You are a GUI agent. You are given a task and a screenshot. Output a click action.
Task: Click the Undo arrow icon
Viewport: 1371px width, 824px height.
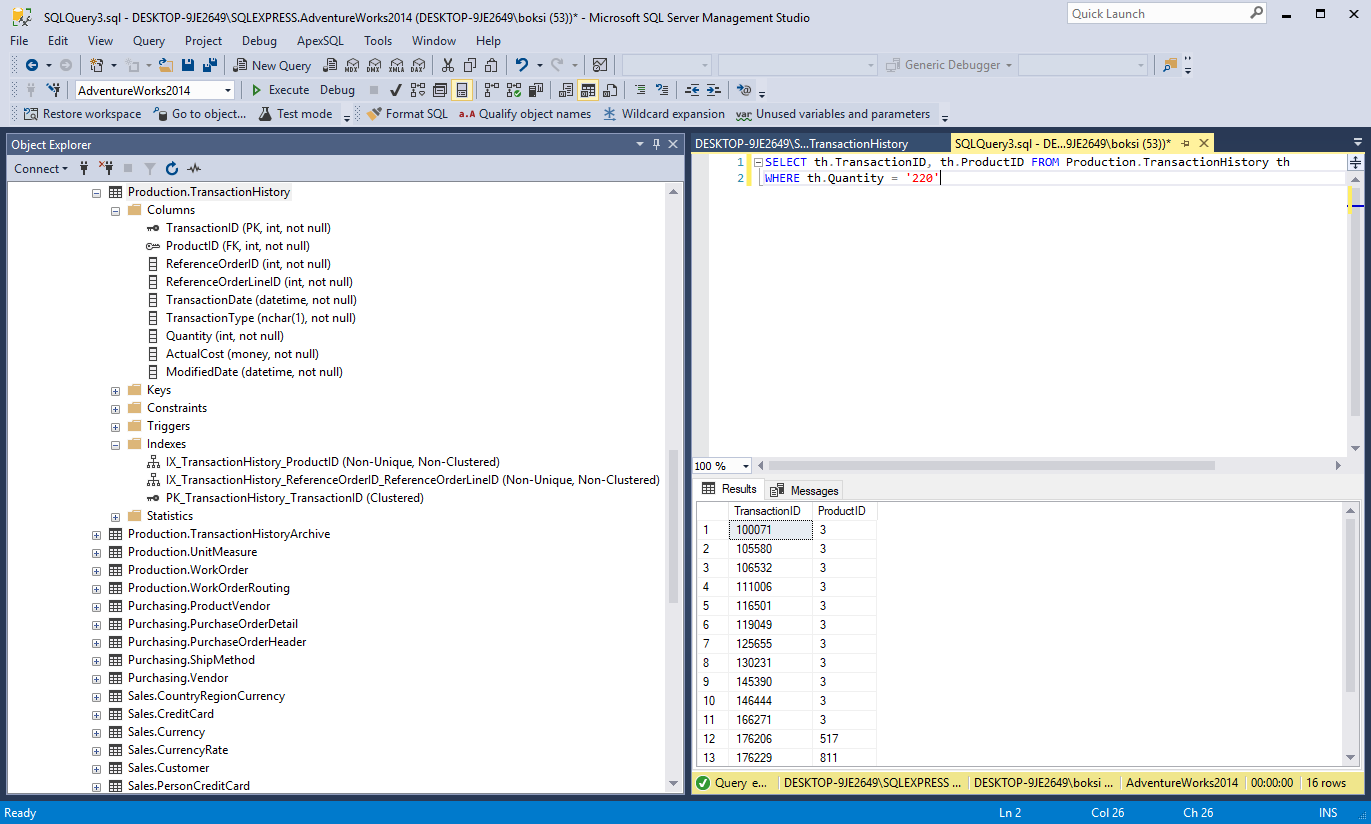[522, 65]
